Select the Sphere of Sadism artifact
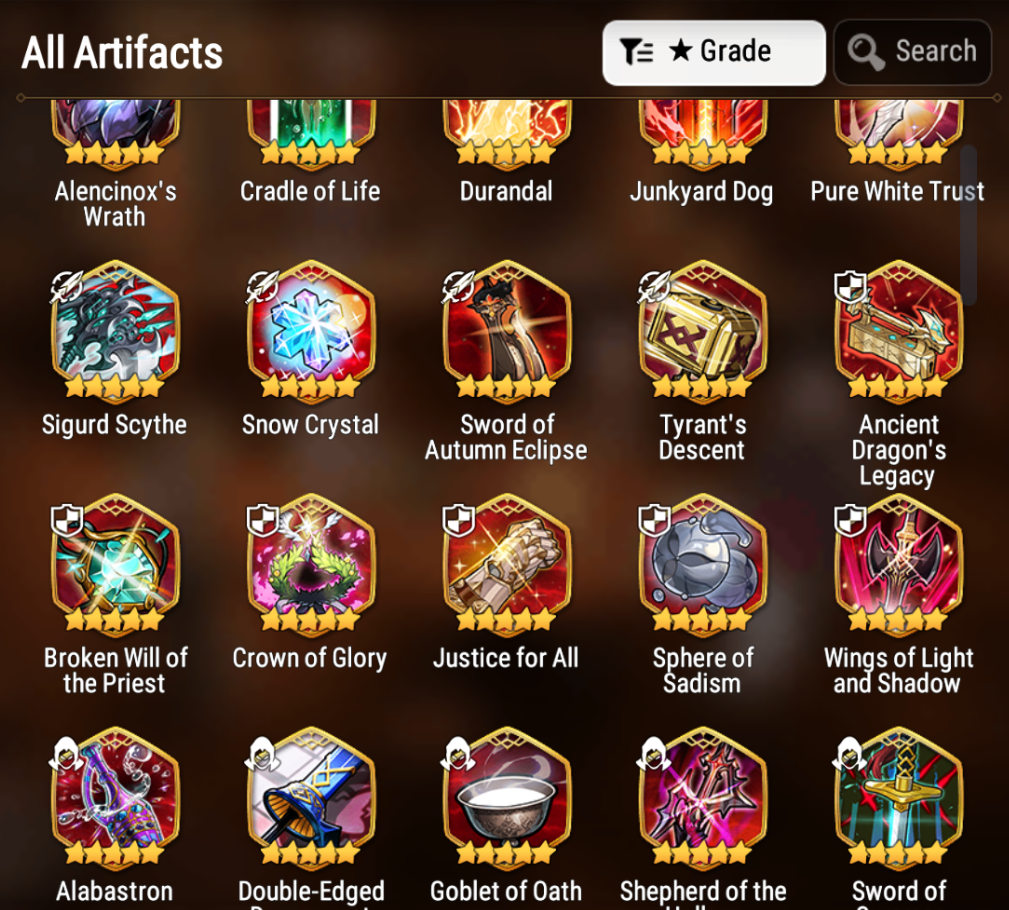This screenshot has width=1009, height=910. click(x=702, y=564)
